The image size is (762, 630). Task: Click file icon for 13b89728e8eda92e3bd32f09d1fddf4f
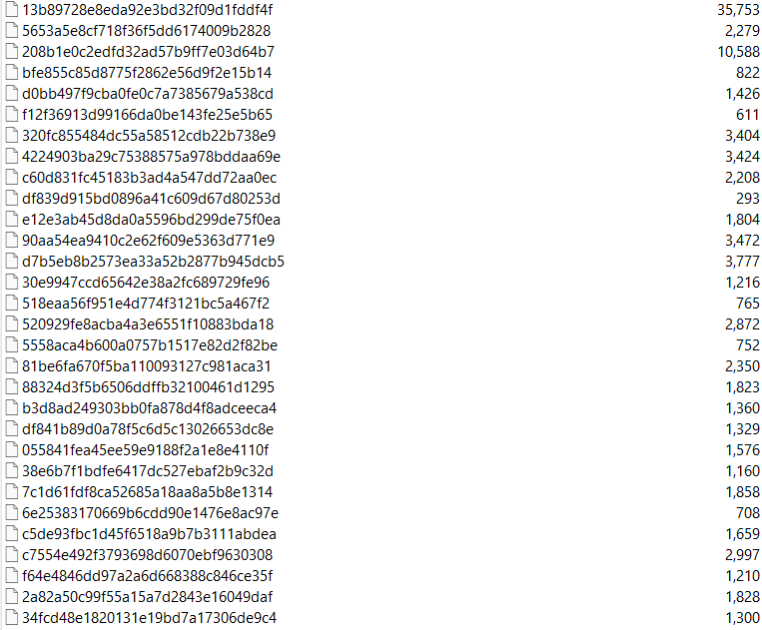pos(12,10)
